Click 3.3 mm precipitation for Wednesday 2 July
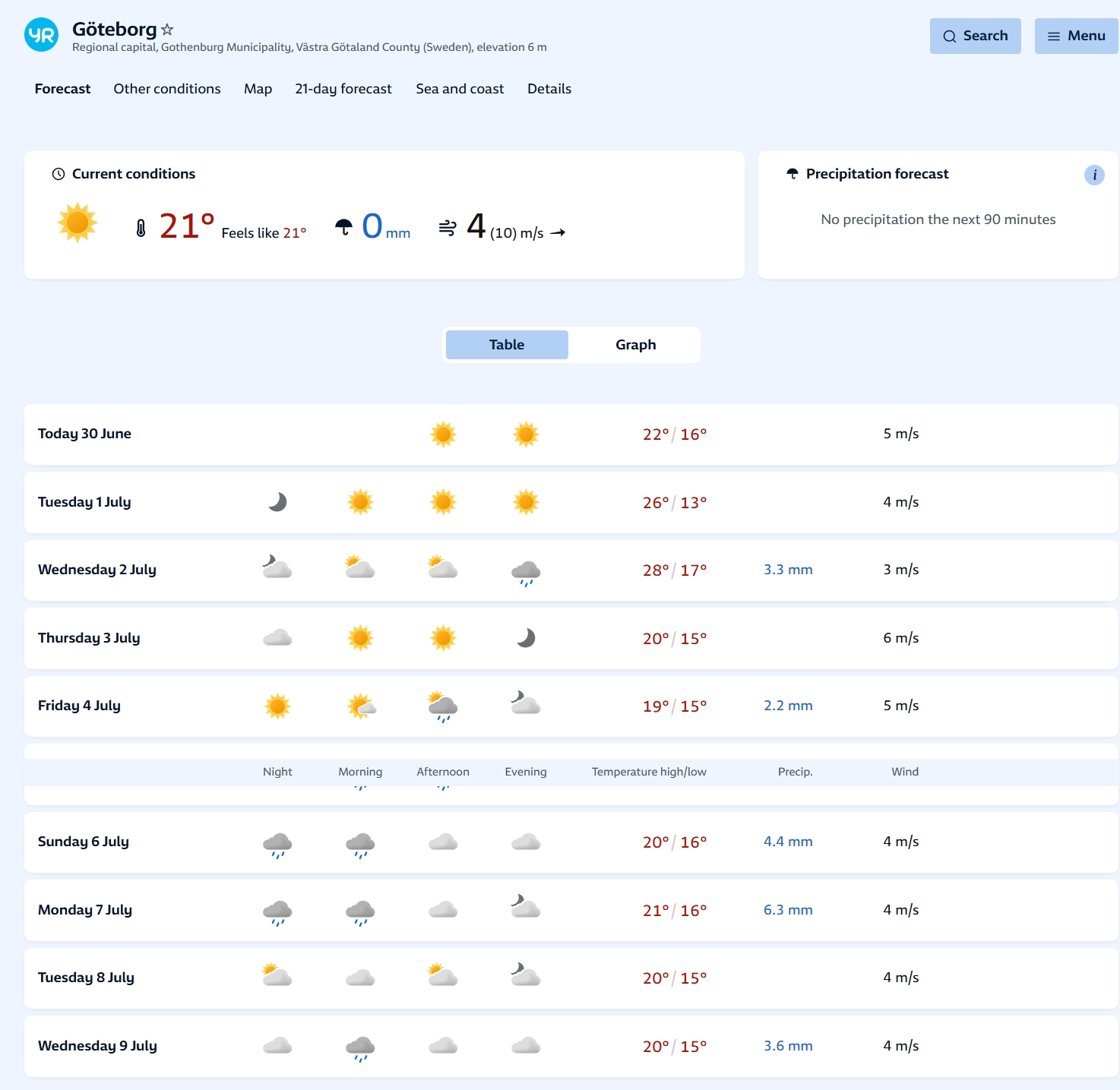 788,570
